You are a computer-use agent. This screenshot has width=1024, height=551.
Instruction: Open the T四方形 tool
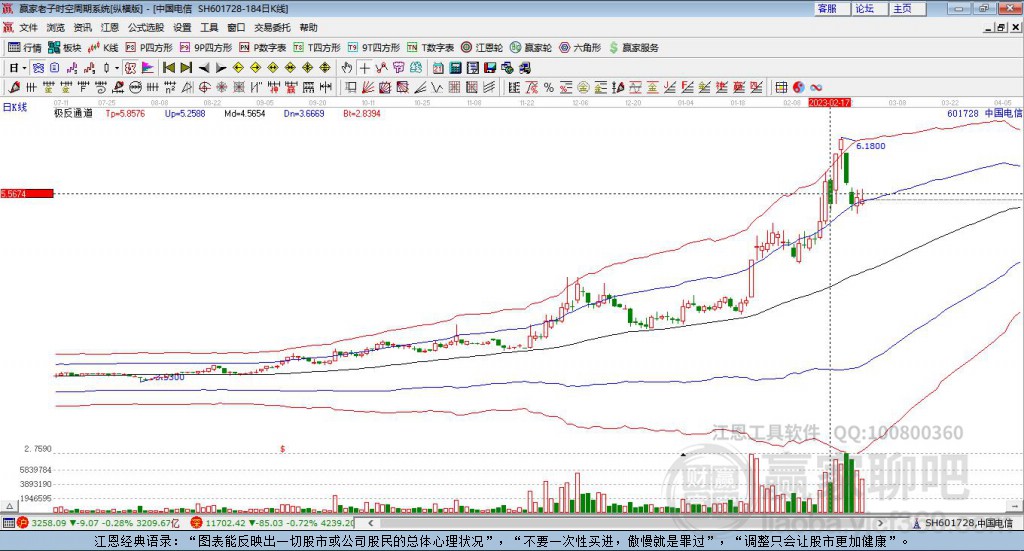[x=317, y=48]
